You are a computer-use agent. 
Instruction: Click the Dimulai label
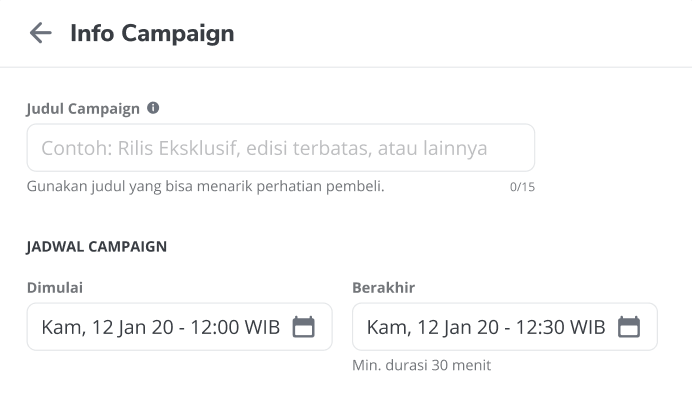click(x=55, y=288)
